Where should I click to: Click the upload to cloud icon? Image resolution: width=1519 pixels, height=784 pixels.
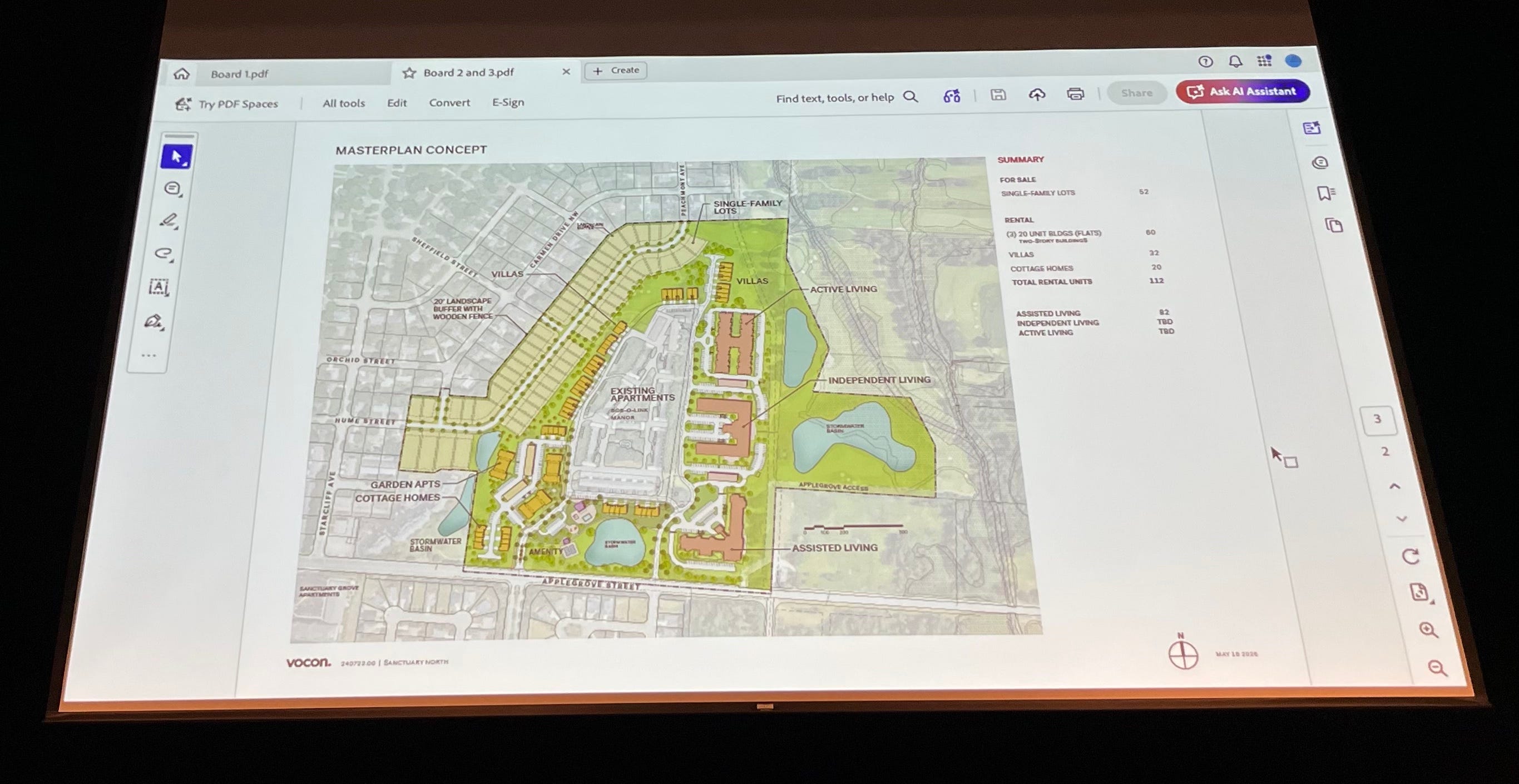pos(1037,94)
